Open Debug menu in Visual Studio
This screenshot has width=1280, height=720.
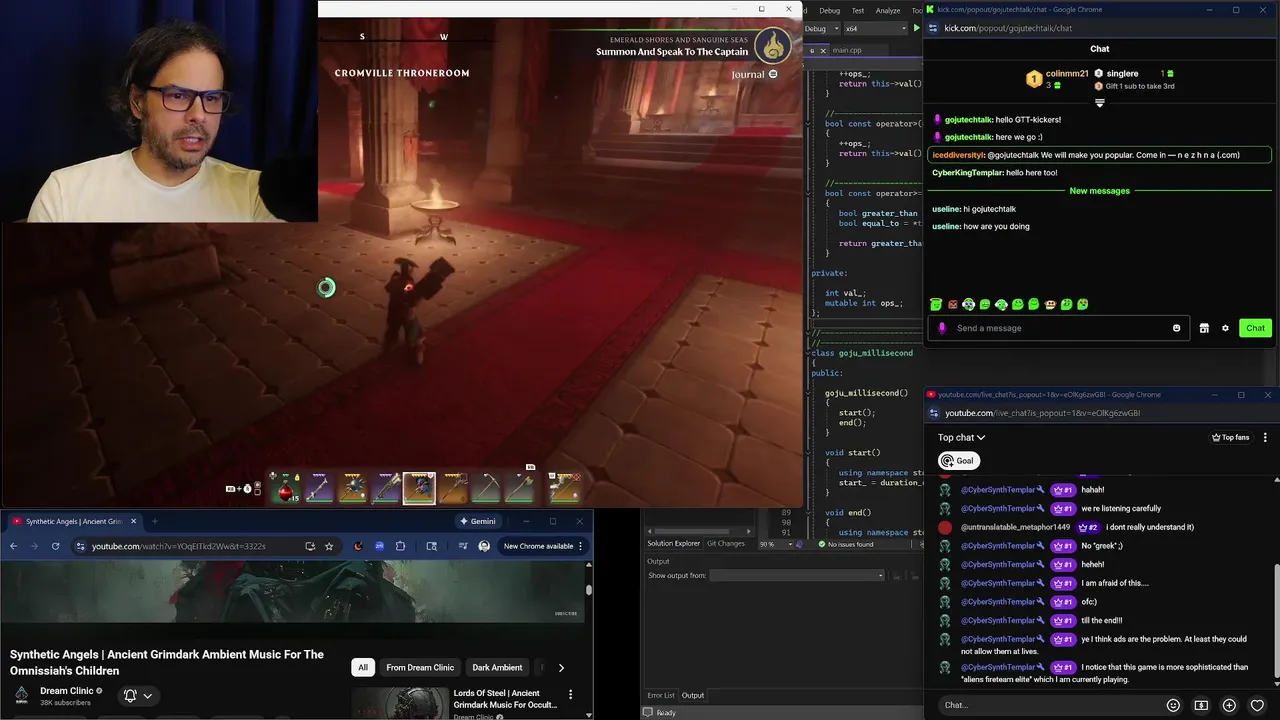[829, 10]
